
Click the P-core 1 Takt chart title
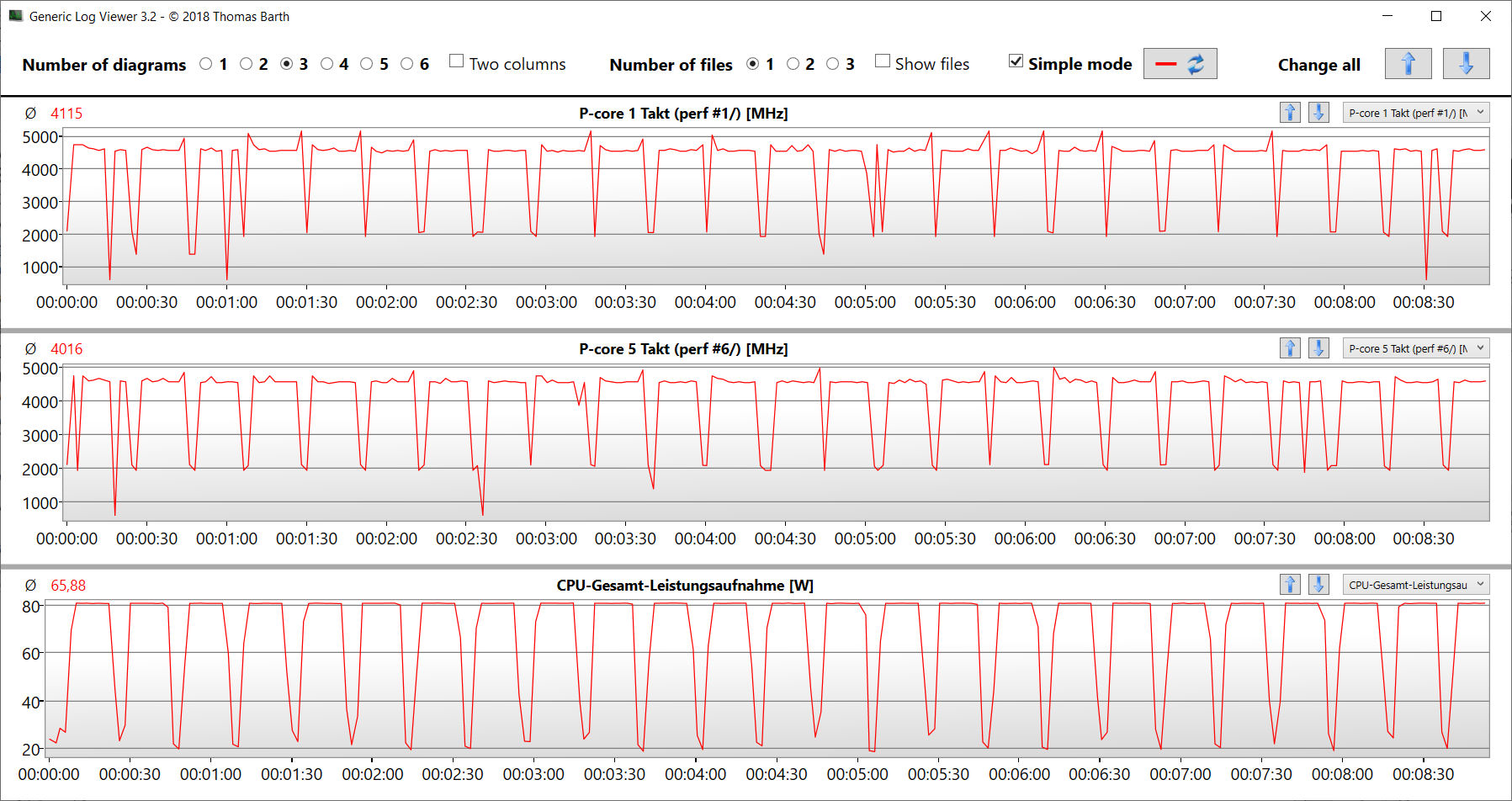tap(683, 114)
